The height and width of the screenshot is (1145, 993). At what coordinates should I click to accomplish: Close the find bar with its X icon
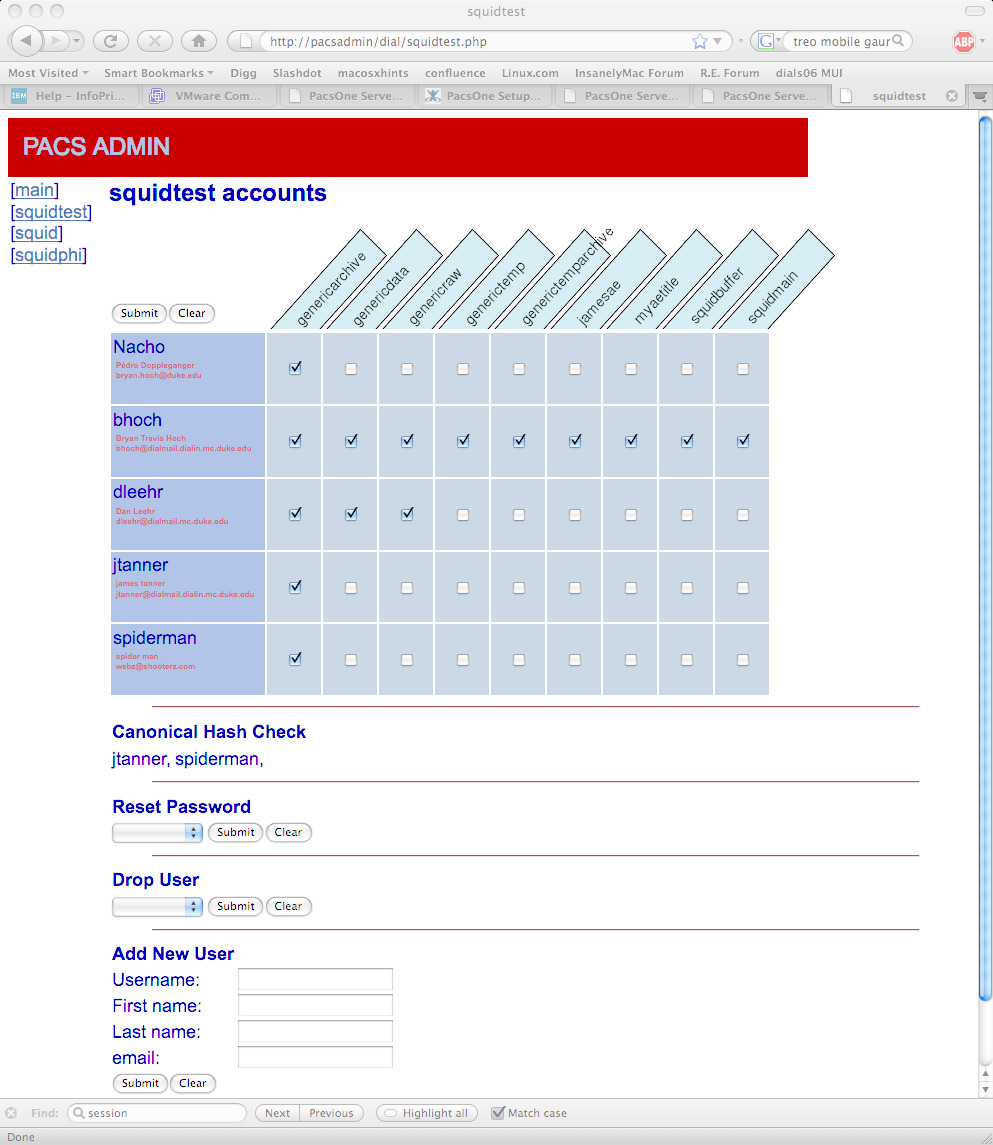pos(11,1113)
